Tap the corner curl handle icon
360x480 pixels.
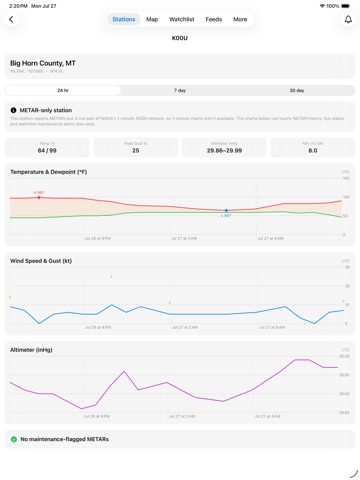click(x=354, y=474)
